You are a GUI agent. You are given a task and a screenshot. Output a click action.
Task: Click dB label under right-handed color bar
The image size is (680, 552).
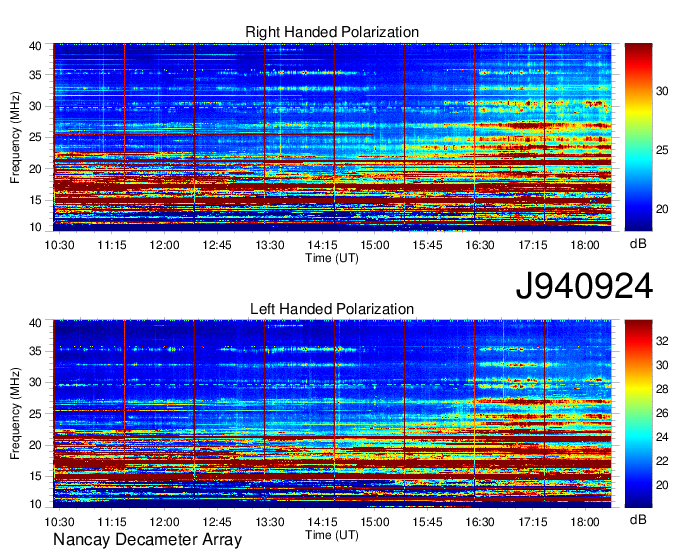click(x=638, y=244)
